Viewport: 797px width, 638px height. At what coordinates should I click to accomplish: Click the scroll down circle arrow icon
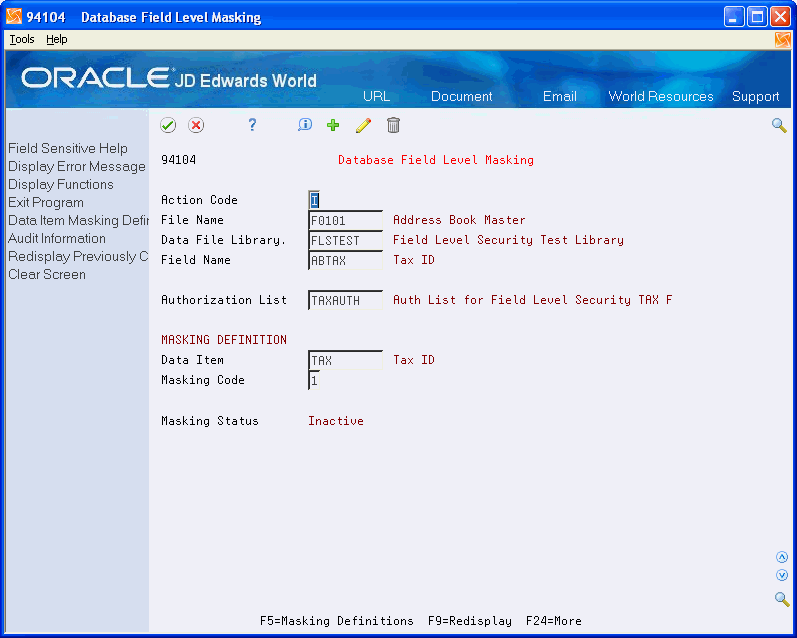point(782,575)
